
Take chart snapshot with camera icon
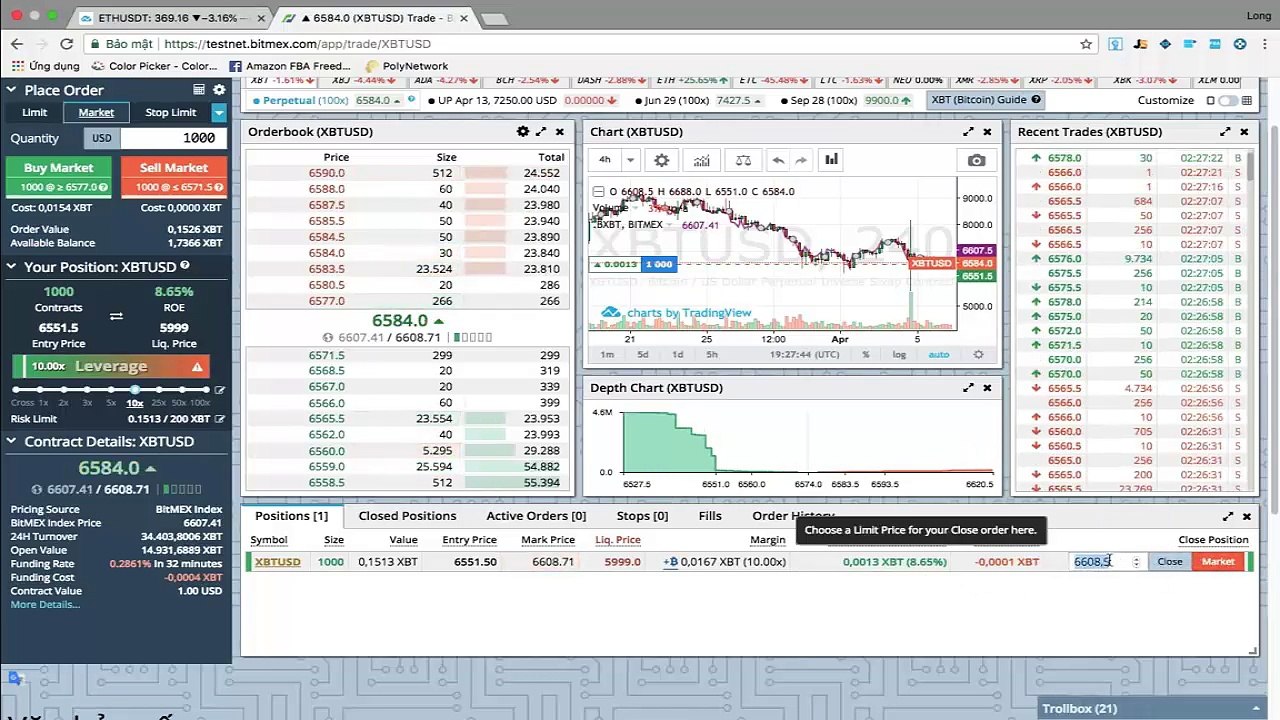[976, 160]
